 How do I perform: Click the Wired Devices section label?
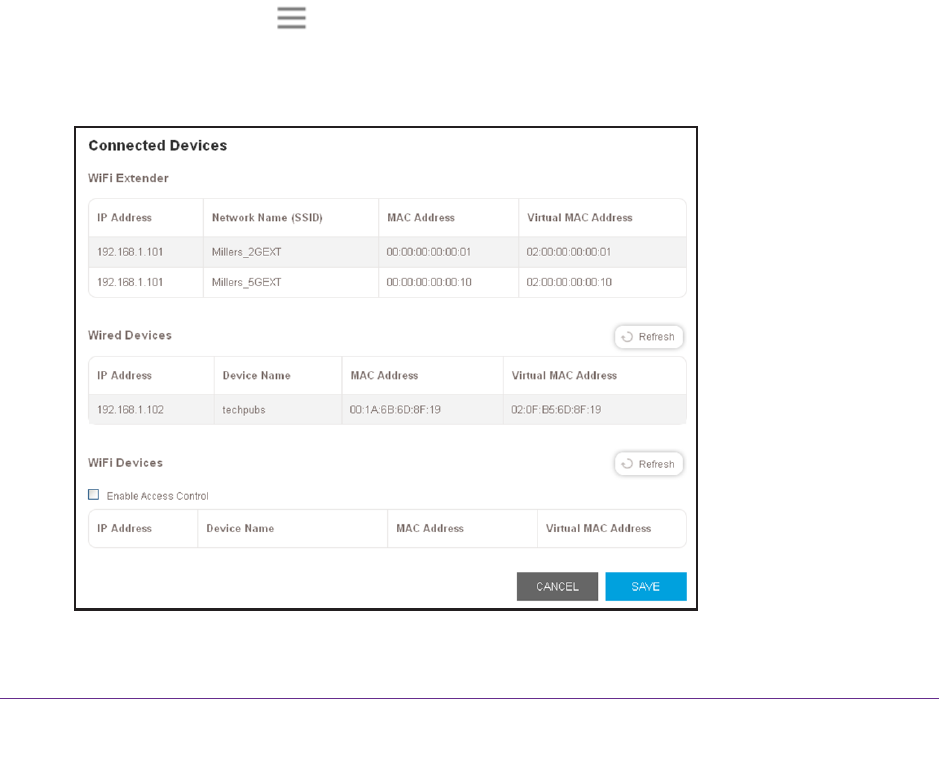[130, 335]
